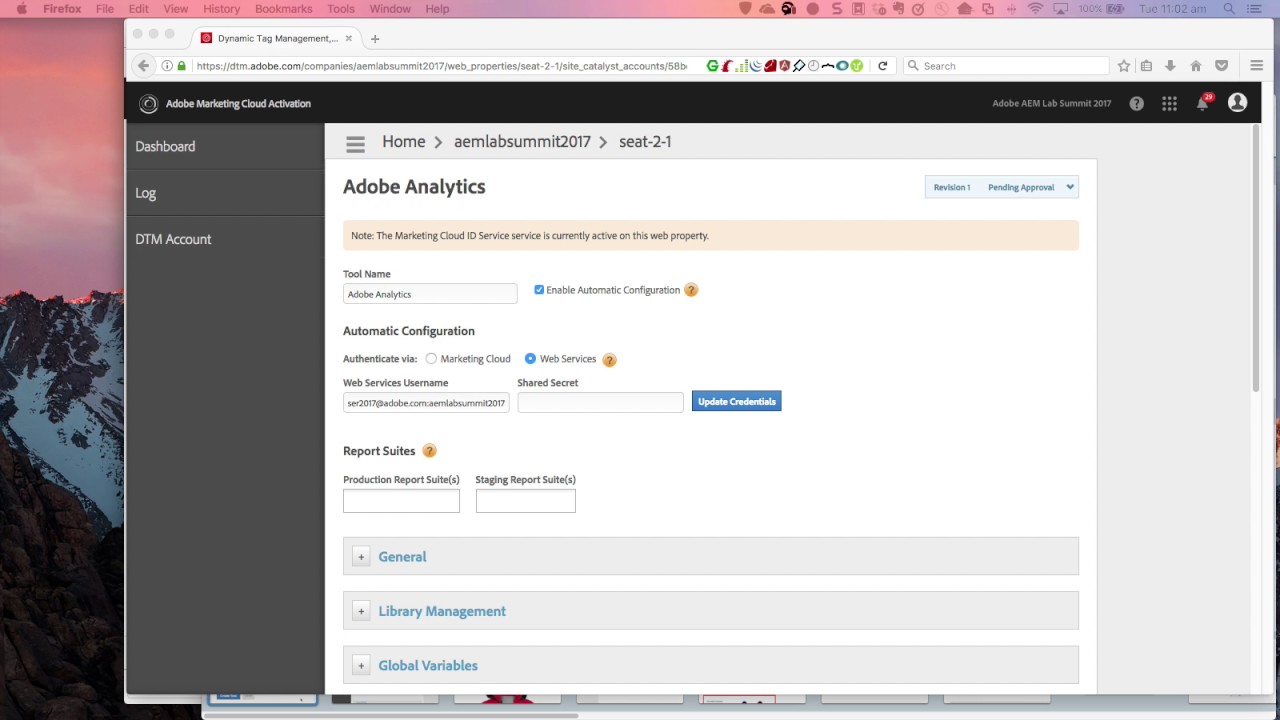Go back with Firefox back arrow
Screen dimensions: 1280x720
click(x=143, y=66)
